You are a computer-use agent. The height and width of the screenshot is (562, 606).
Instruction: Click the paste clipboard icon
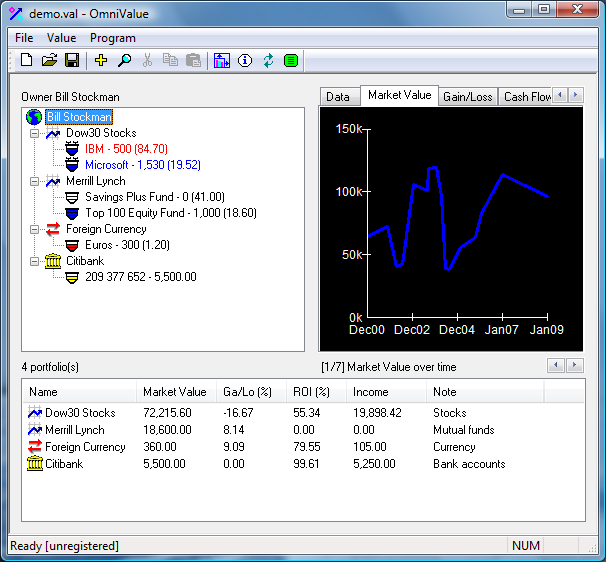pyautogui.click(x=193, y=60)
